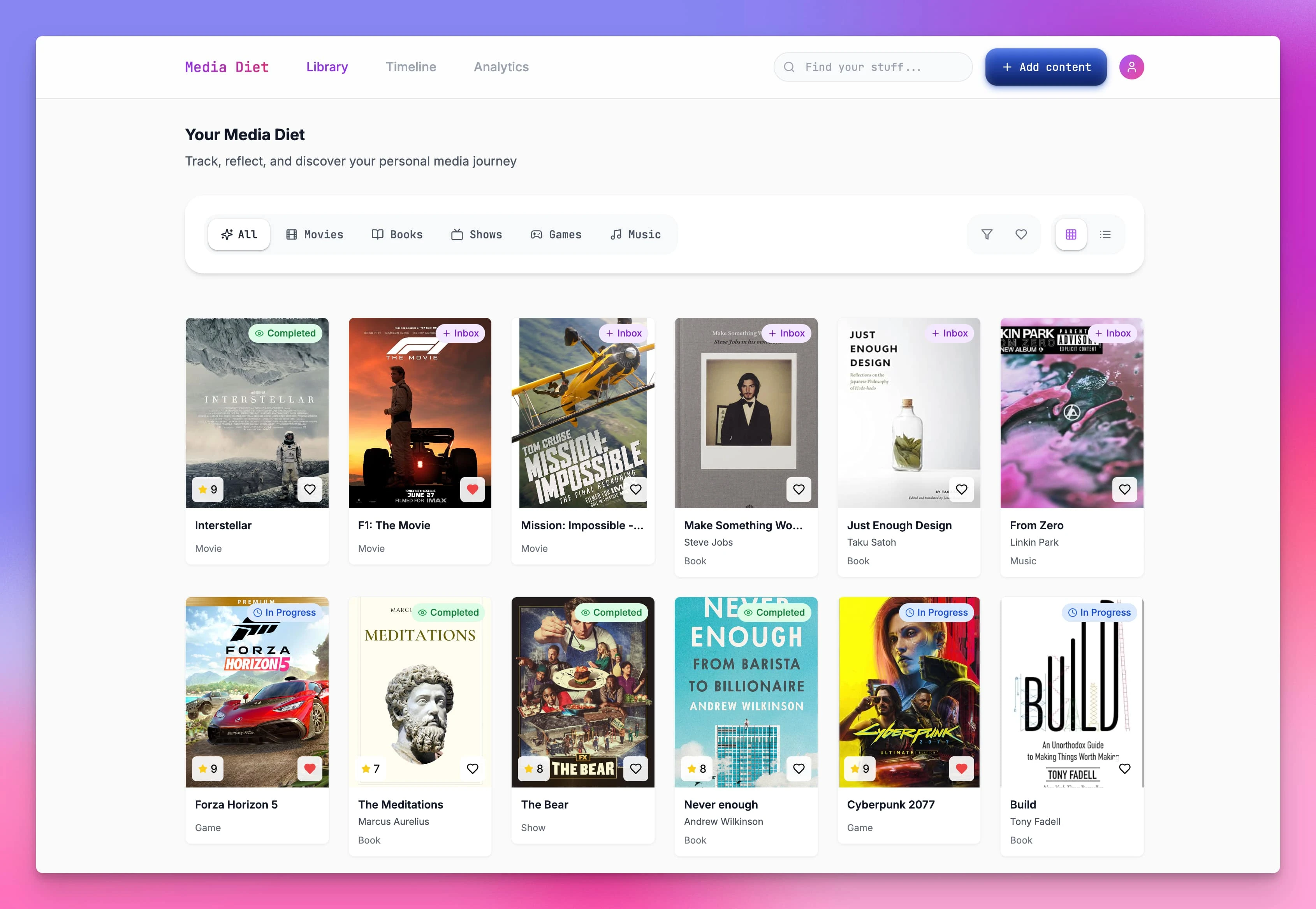1316x909 pixels.
Task: Click the title 'From Zero'
Action: (1036, 525)
